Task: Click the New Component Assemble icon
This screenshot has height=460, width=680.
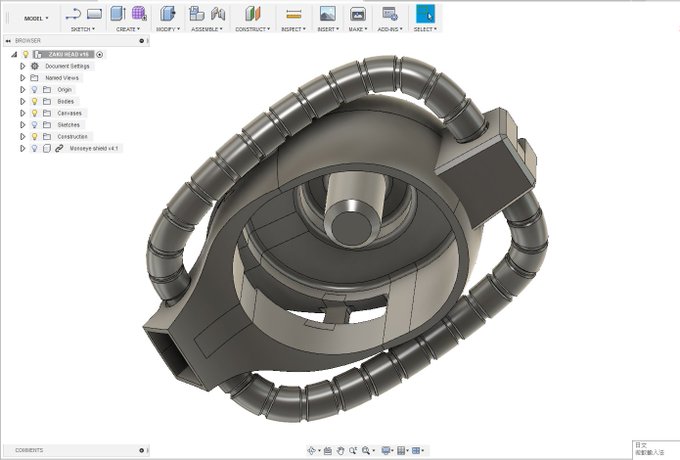Action: 197,14
